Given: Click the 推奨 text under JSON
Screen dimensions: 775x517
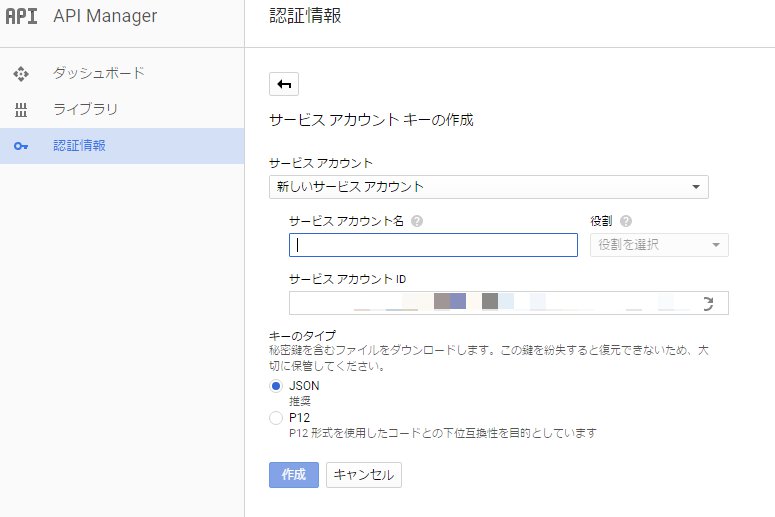Looking at the screenshot, I should pos(300,401).
